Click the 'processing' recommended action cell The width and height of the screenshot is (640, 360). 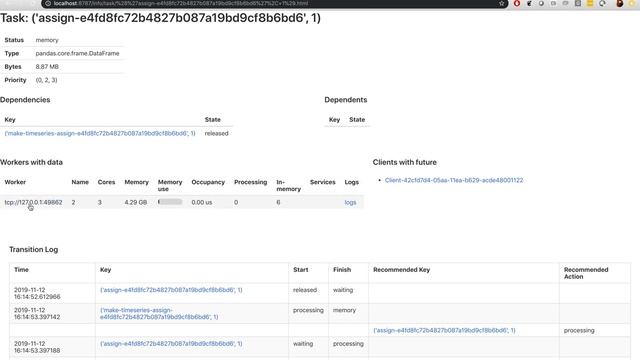[579, 330]
